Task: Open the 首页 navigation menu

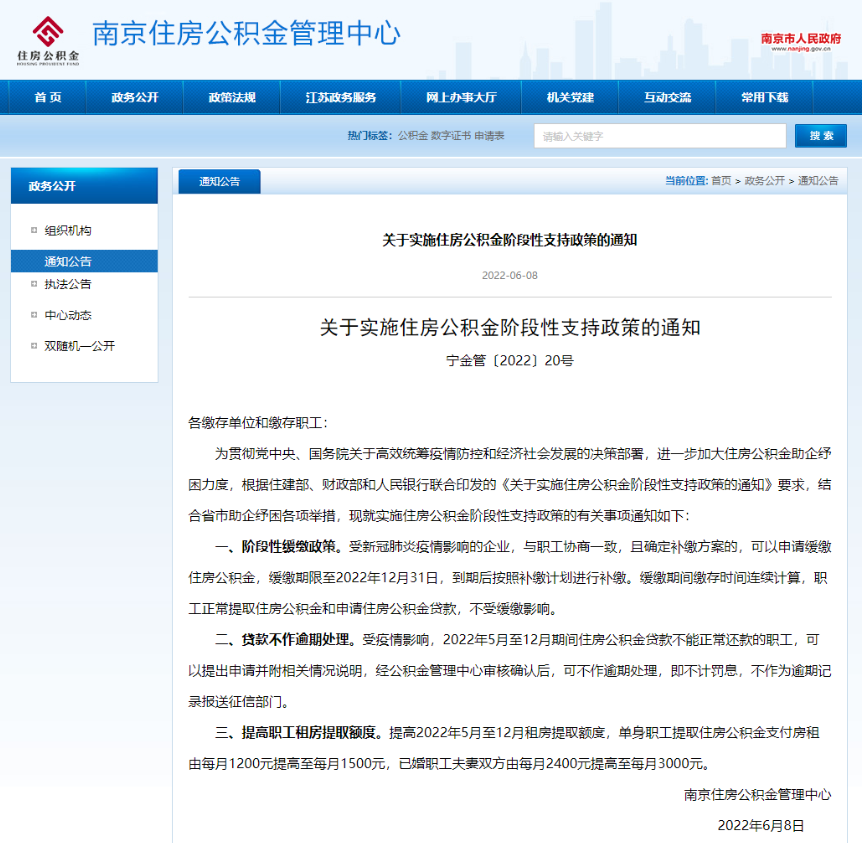Action: pyautogui.click(x=47, y=98)
